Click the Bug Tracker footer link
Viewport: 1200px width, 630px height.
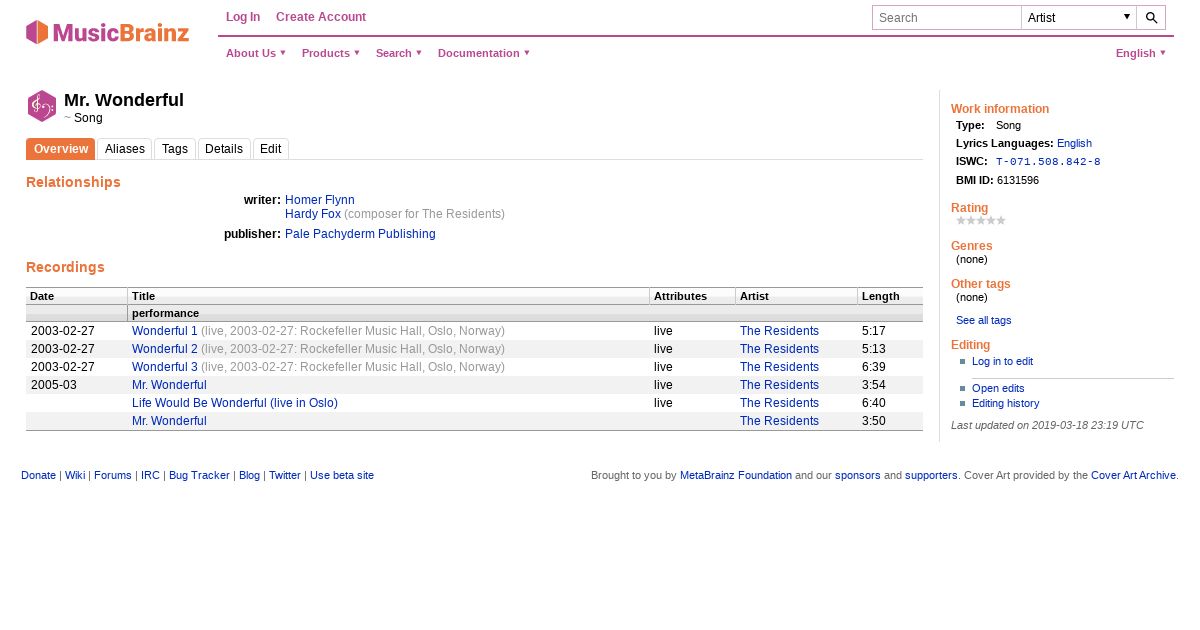[x=199, y=475]
